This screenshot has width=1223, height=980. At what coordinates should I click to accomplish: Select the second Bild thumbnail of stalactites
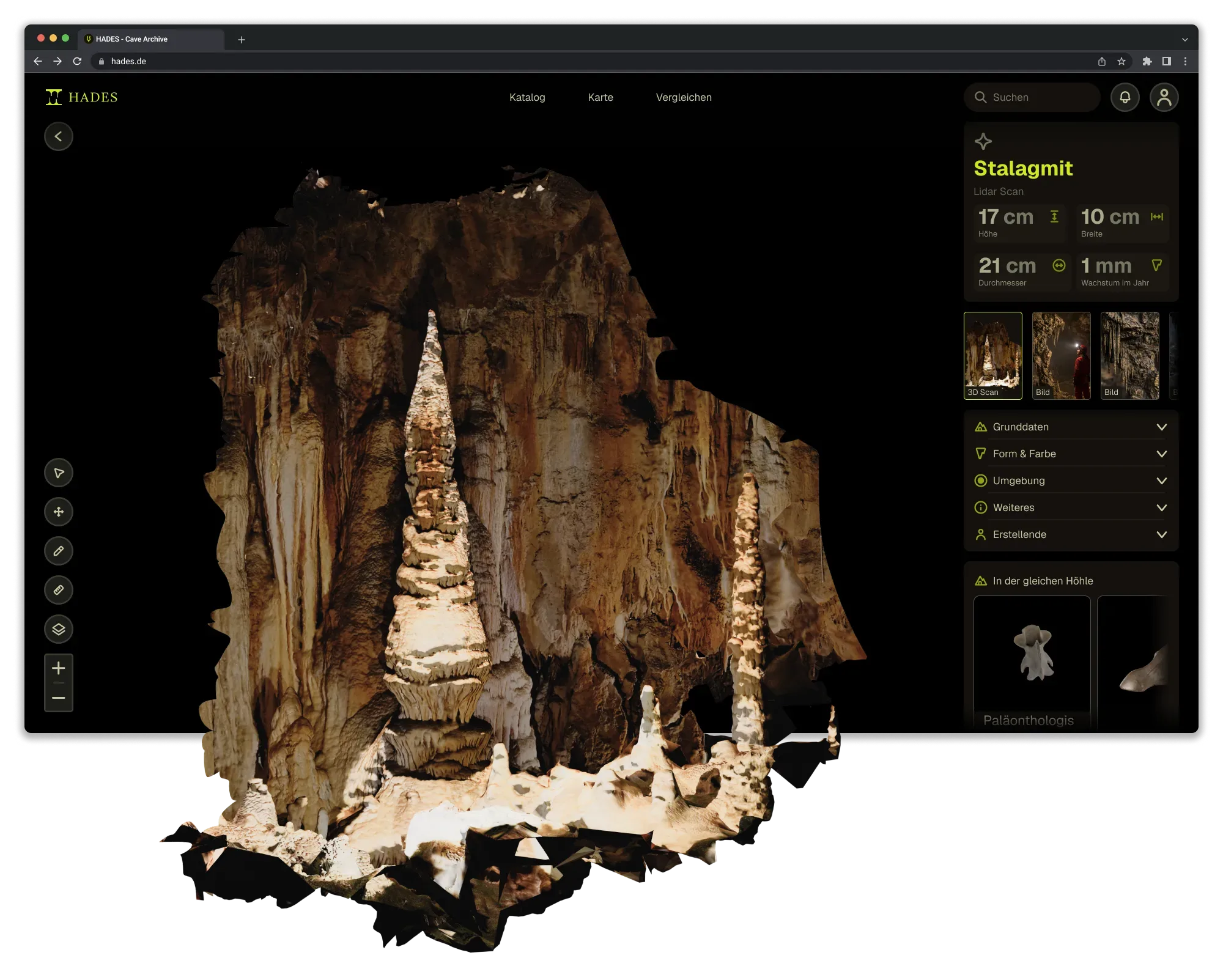click(x=1130, y=356)
